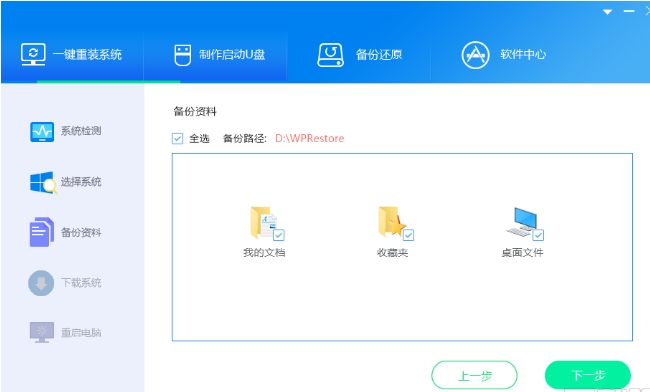Viewport: 650px width, 392px height.
Task: Click the 桌面文件 label text
Action: pyautogui.click(x=522, y=253)
